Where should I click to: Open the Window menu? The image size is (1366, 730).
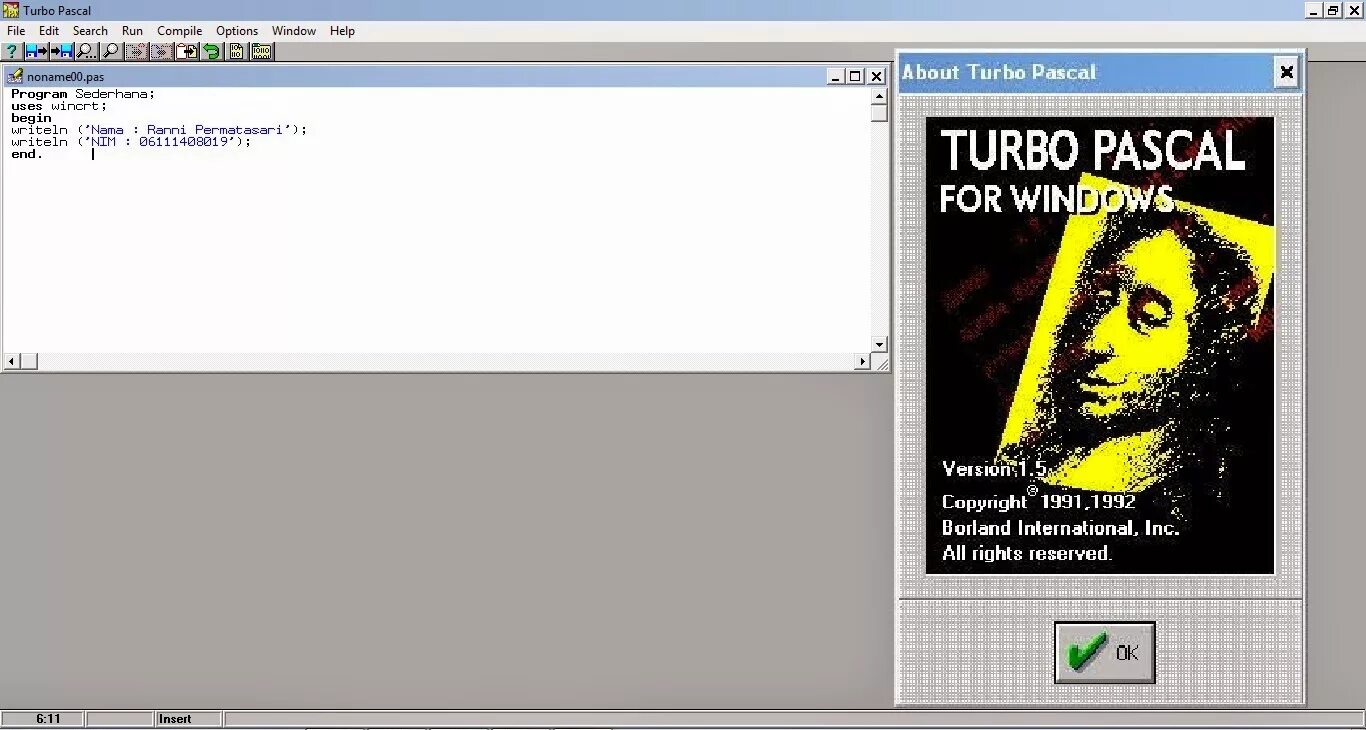(294, 31)
